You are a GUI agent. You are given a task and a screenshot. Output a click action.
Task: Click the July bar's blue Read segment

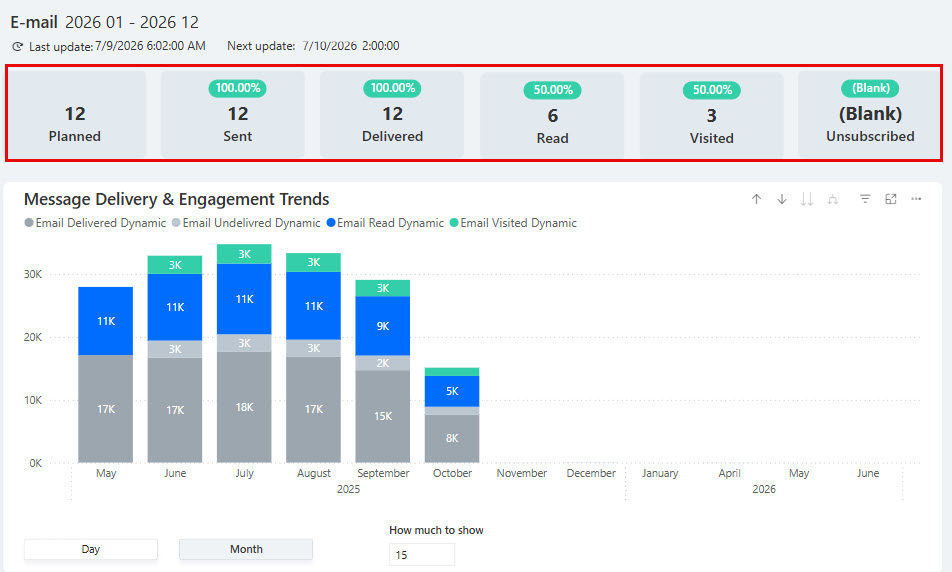pos(244,299)
